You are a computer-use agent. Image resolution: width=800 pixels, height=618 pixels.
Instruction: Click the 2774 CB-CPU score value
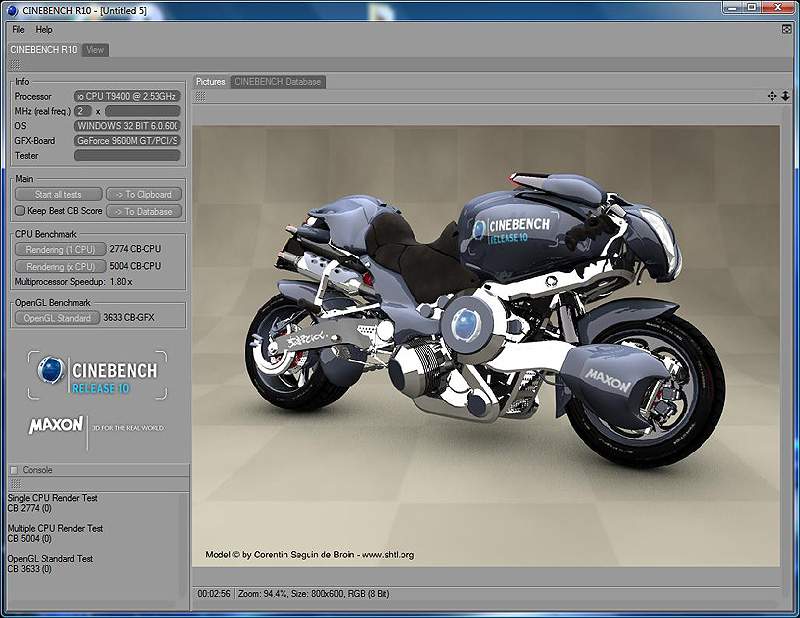135,249
